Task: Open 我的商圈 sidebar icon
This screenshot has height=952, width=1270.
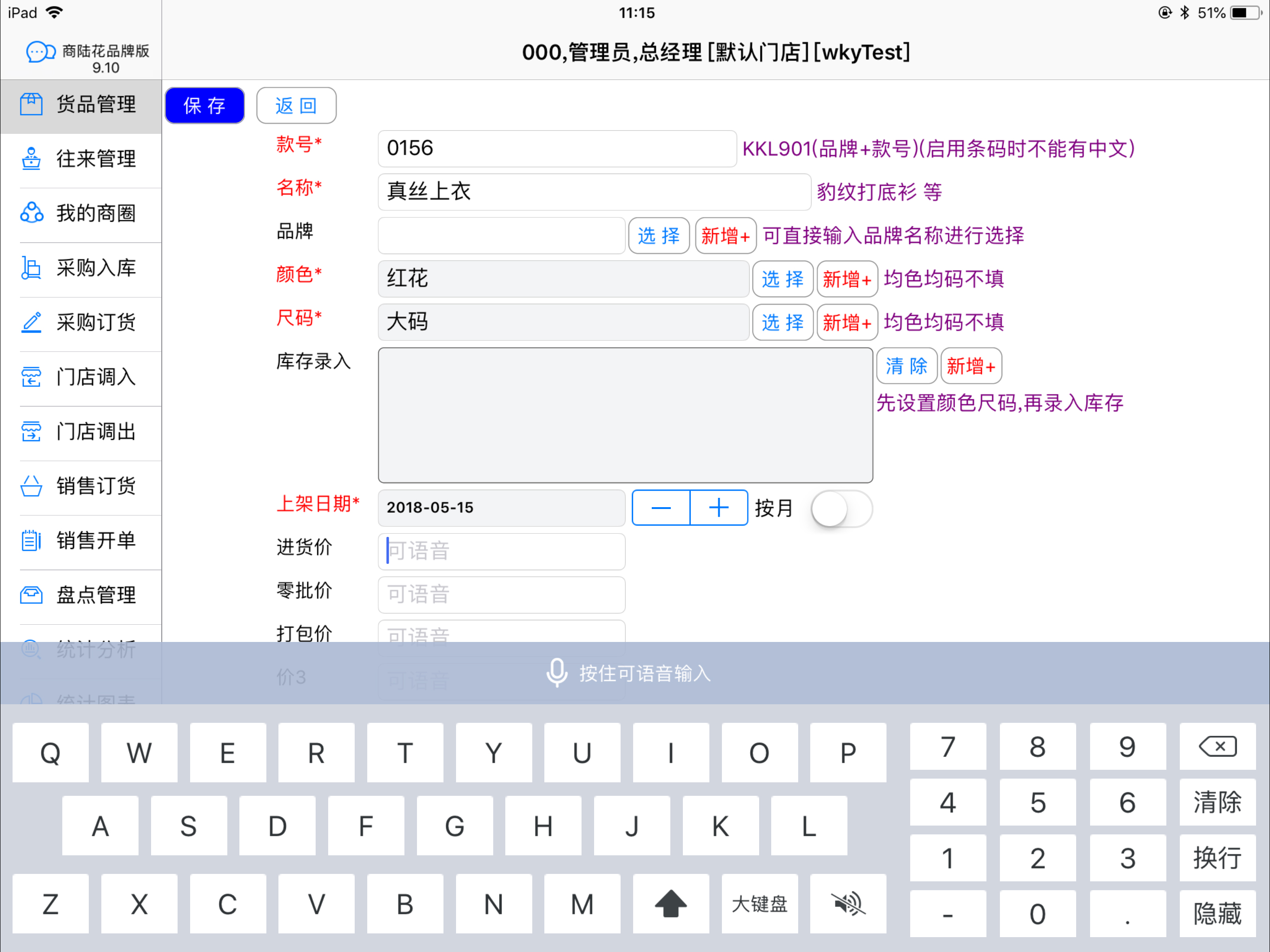Action: coord(31,213)
